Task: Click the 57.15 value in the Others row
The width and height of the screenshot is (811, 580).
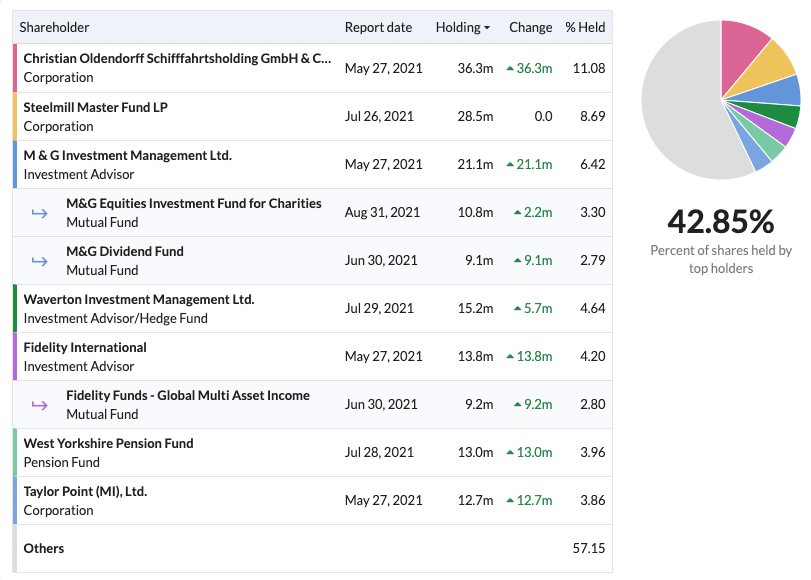Action: tap(589, 548)
